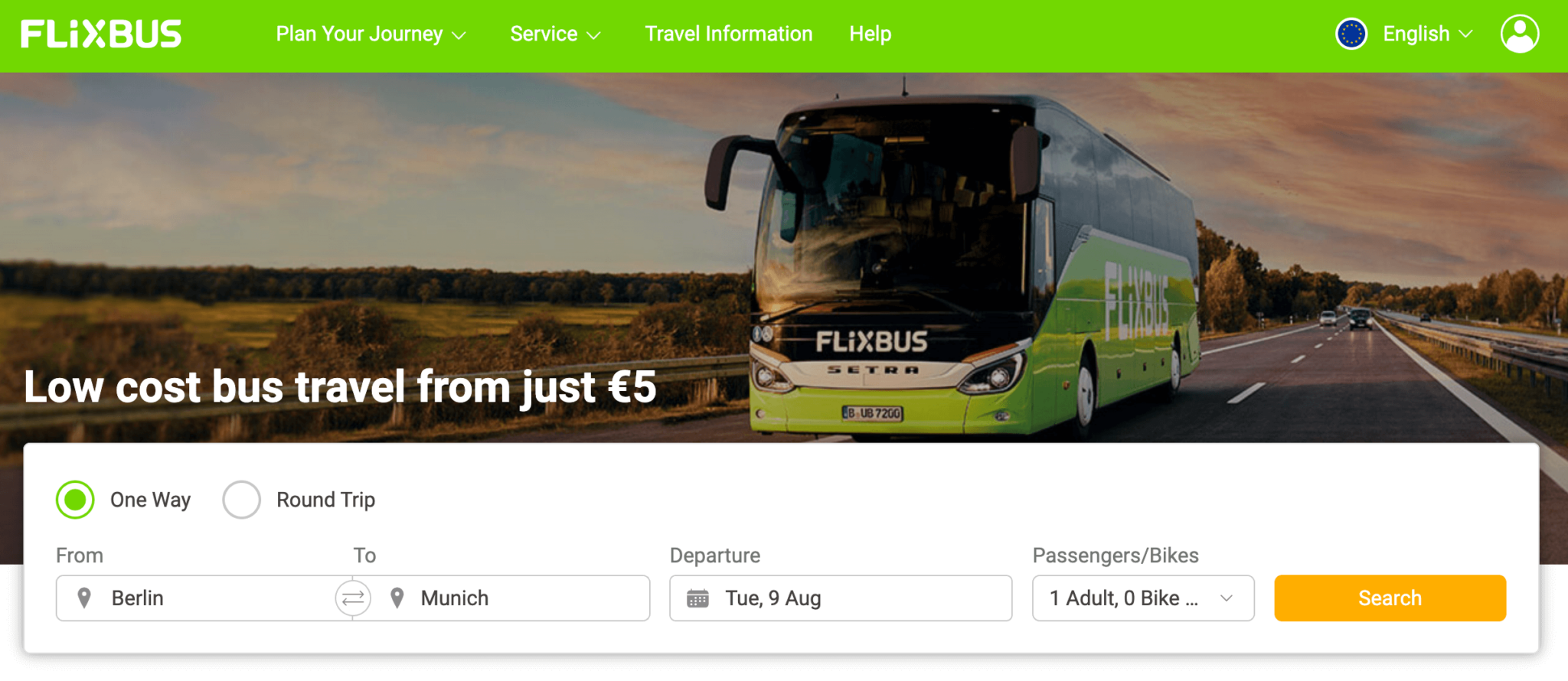Open the user account profile icon

coord(1520,34)
